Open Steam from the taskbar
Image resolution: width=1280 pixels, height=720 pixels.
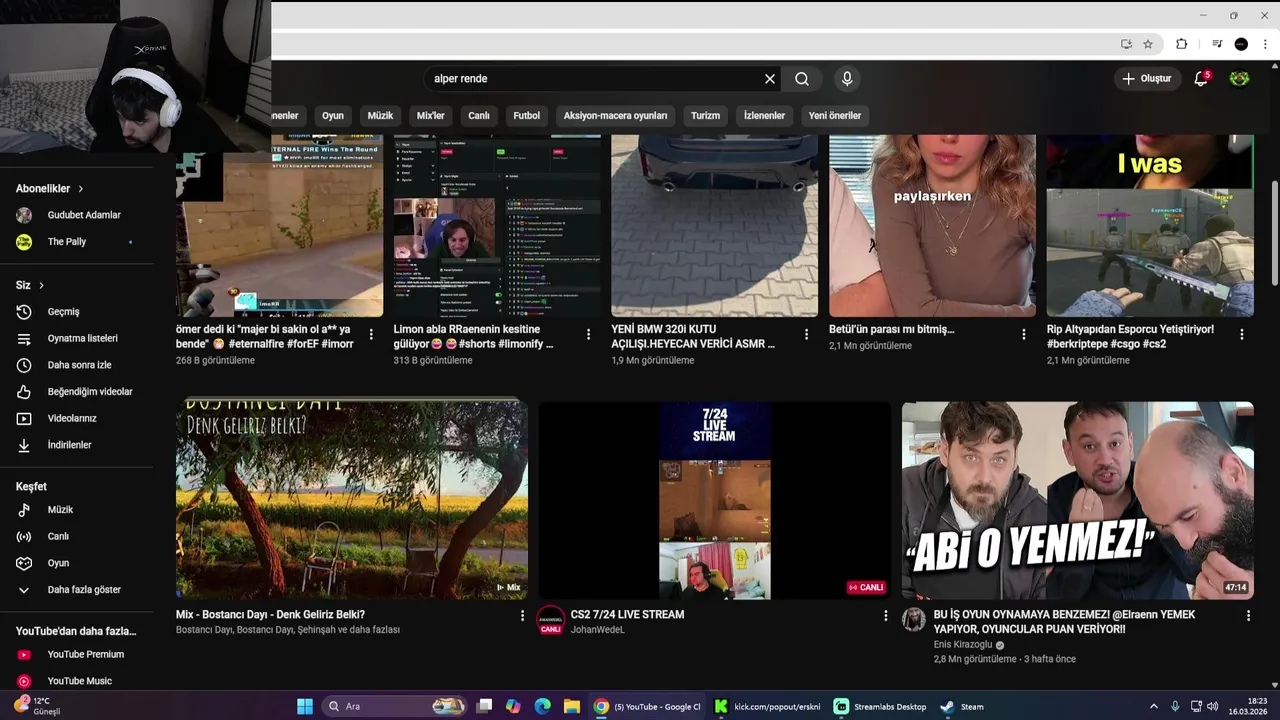(x=962, y=706)
